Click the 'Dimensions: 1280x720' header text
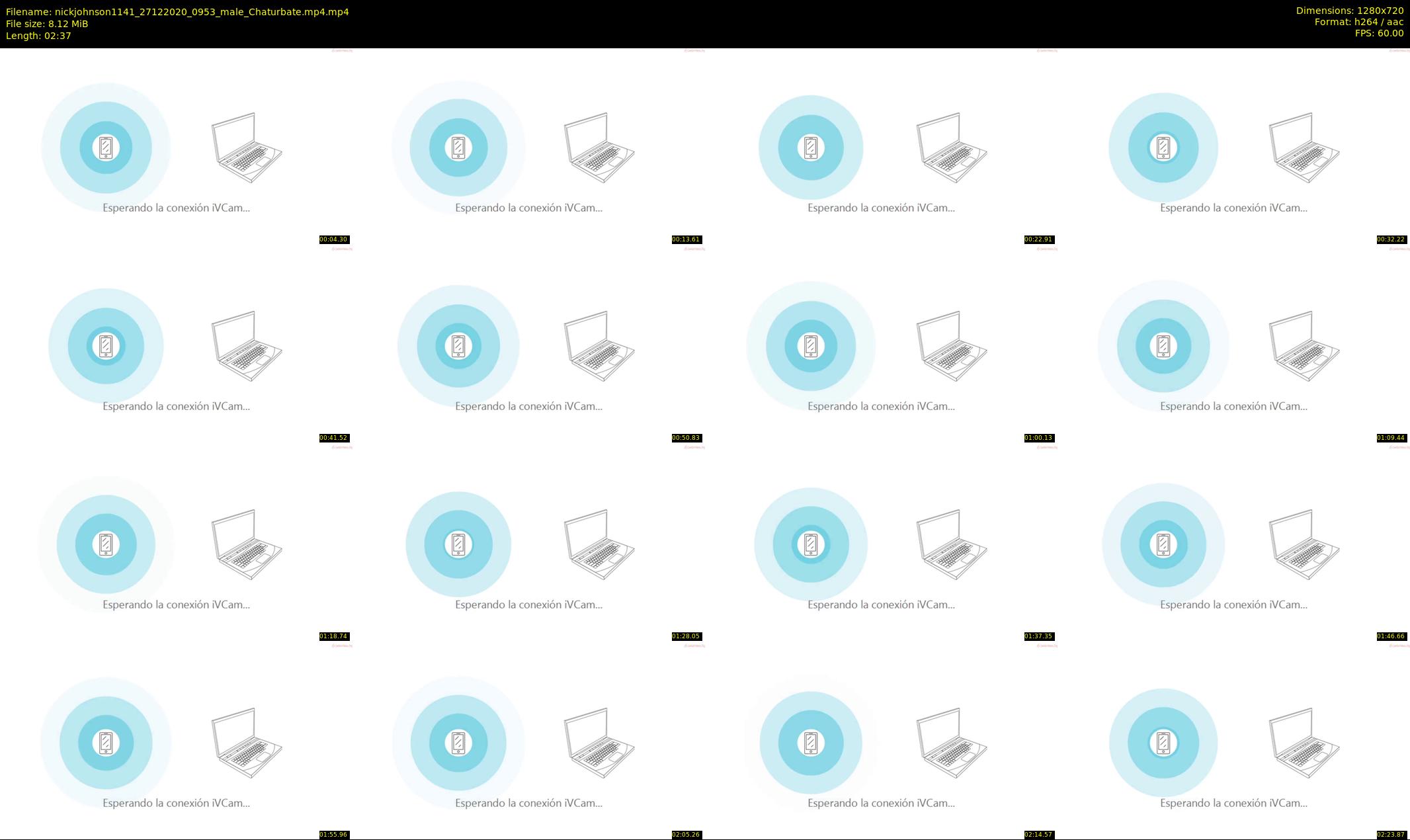 point(1349,11)
